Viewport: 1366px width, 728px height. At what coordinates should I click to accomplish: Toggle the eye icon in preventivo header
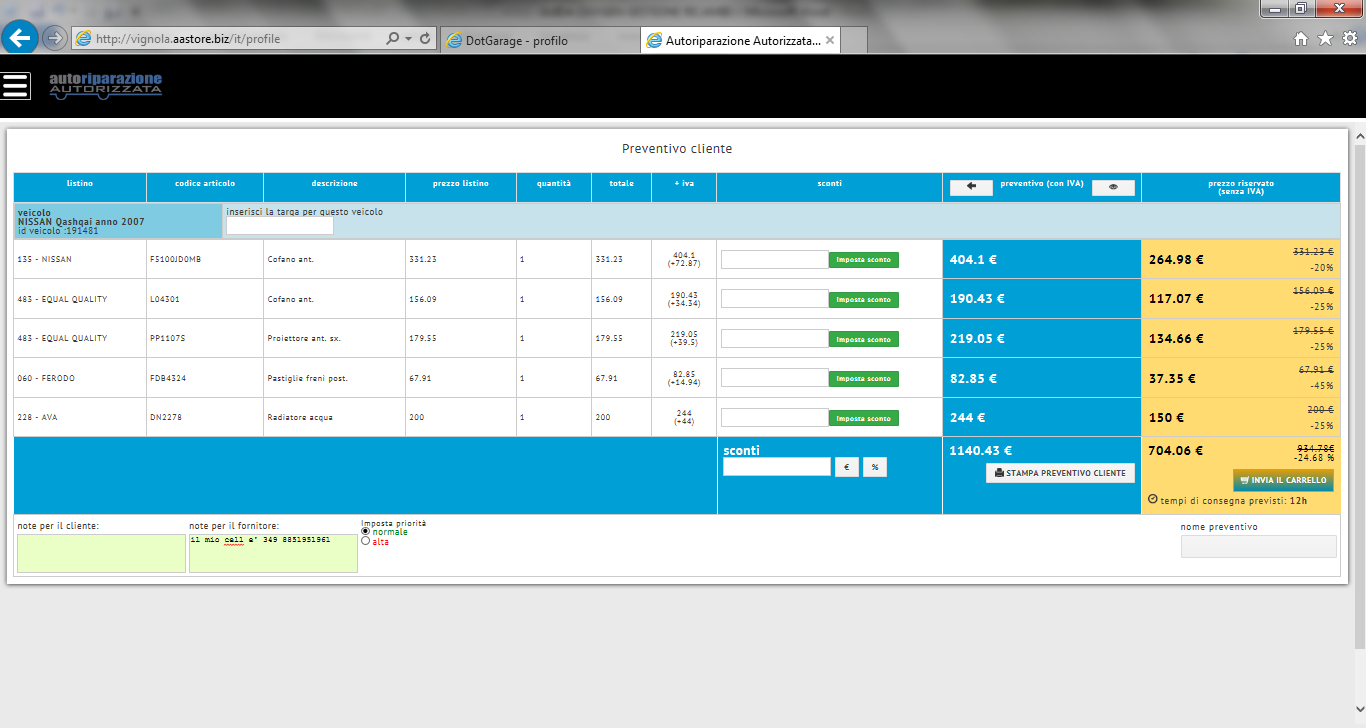pyautogui.click(x=1113, y=187)
